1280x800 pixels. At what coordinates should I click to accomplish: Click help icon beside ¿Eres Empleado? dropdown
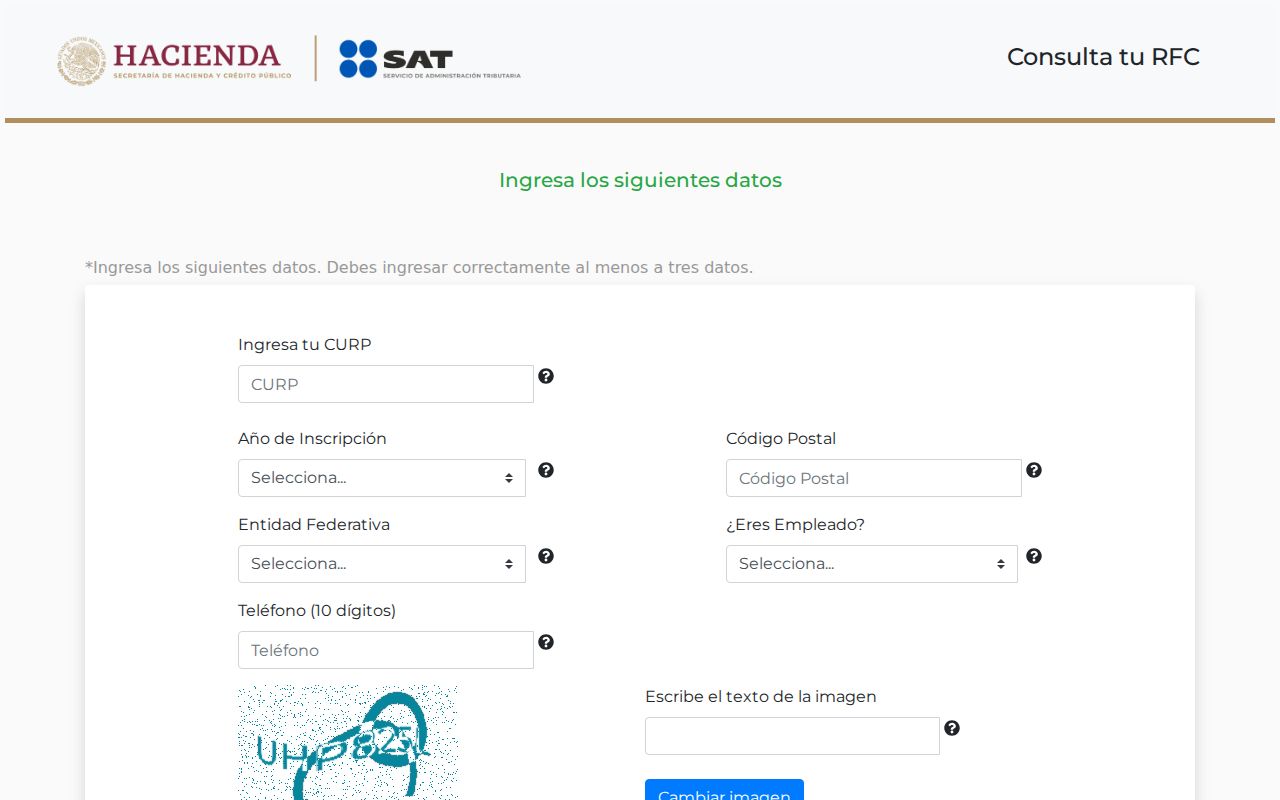point(1034,556)
